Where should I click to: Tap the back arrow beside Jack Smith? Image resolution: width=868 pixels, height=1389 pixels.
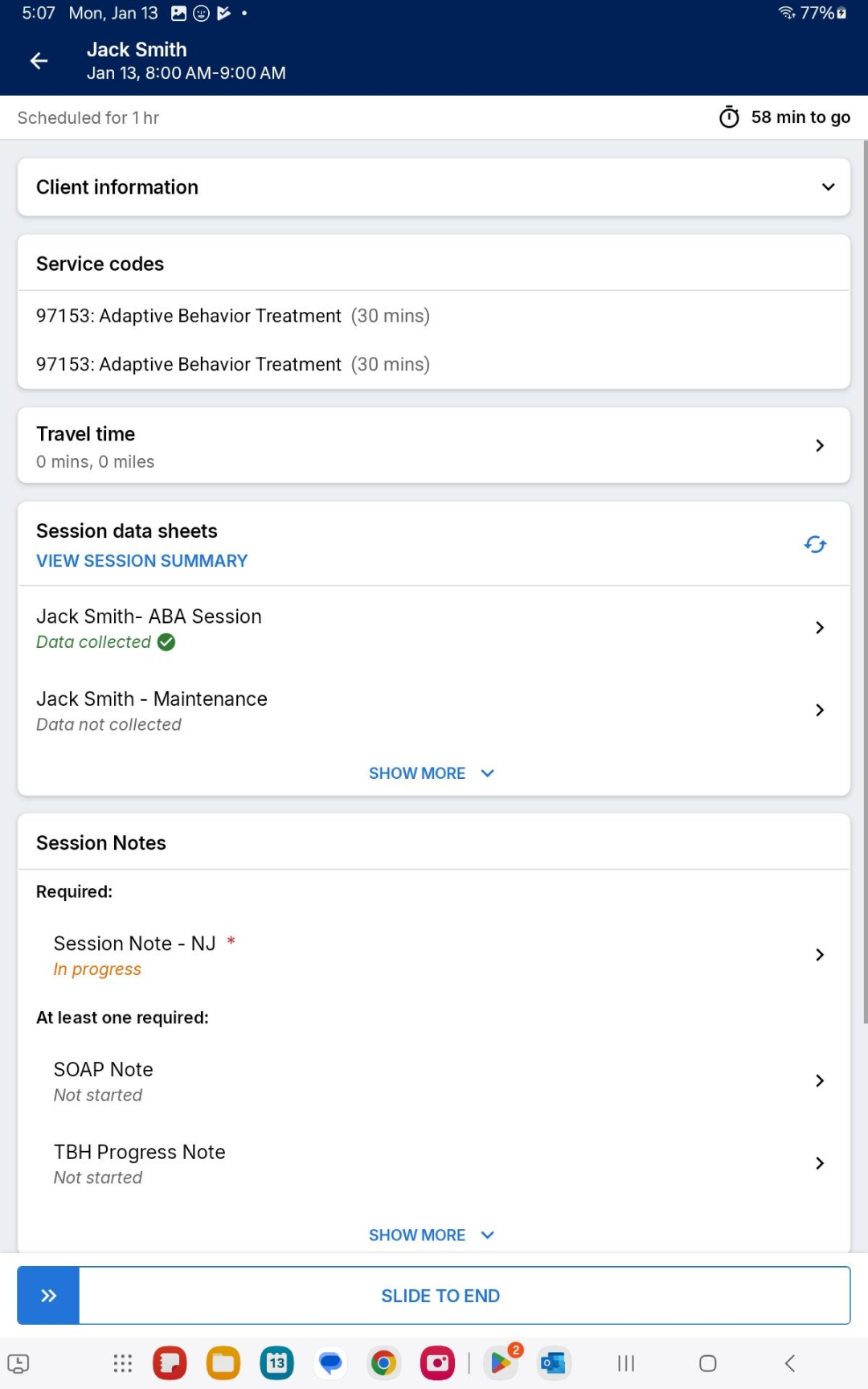tap(39, 61)
